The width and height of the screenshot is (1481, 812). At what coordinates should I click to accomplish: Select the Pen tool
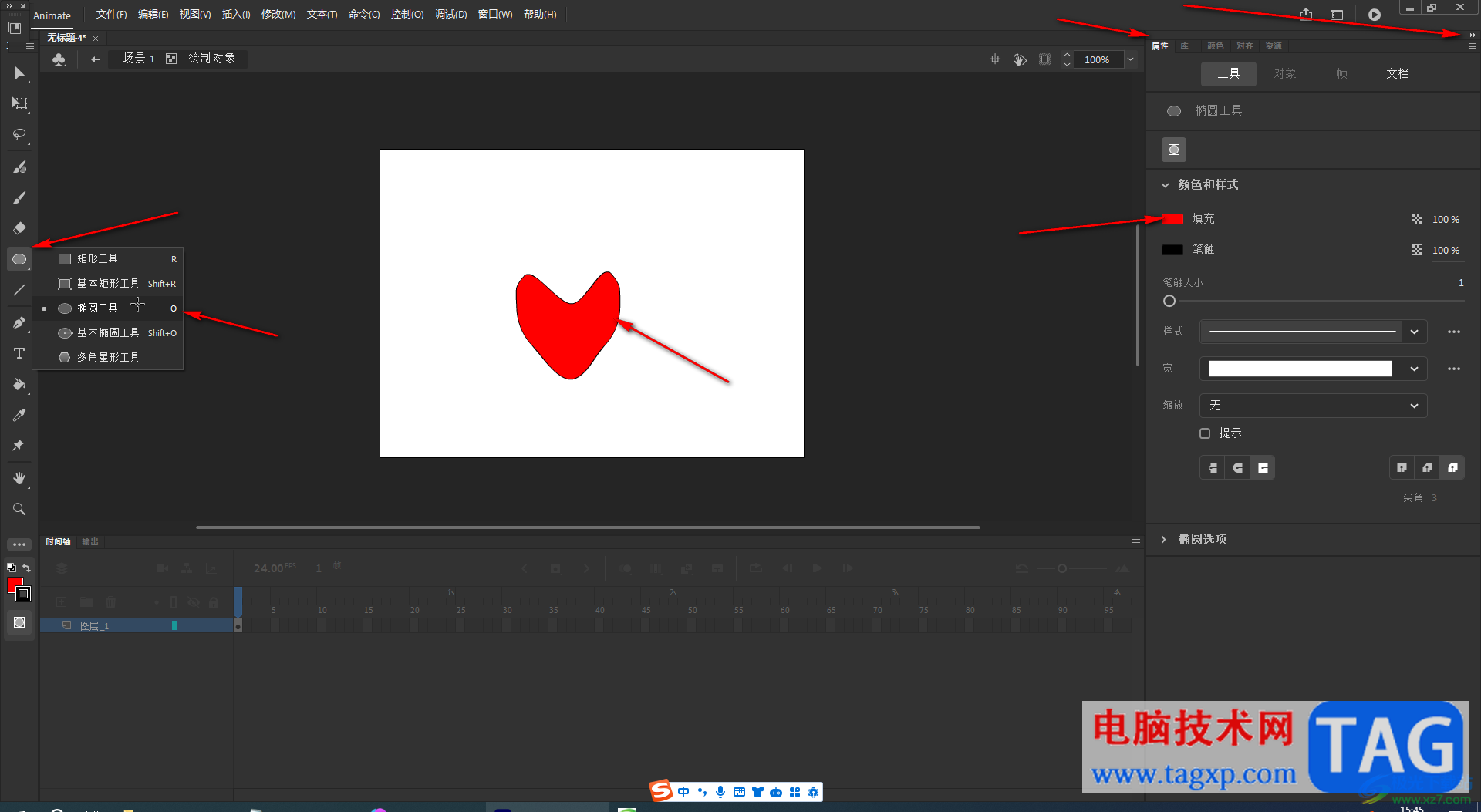[x=19, y=322]
